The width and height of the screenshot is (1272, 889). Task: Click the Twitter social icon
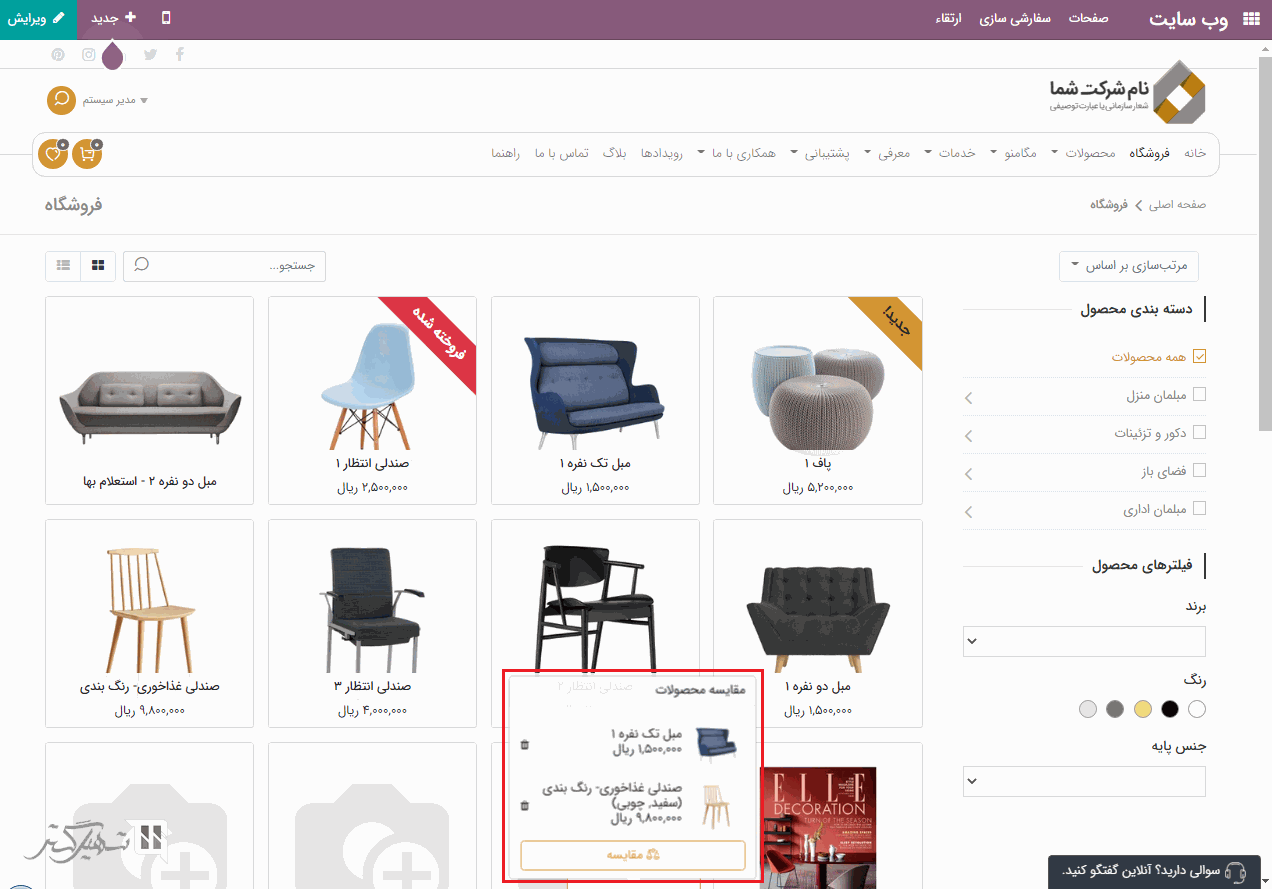pyautogui.click(x=151, y=54)
